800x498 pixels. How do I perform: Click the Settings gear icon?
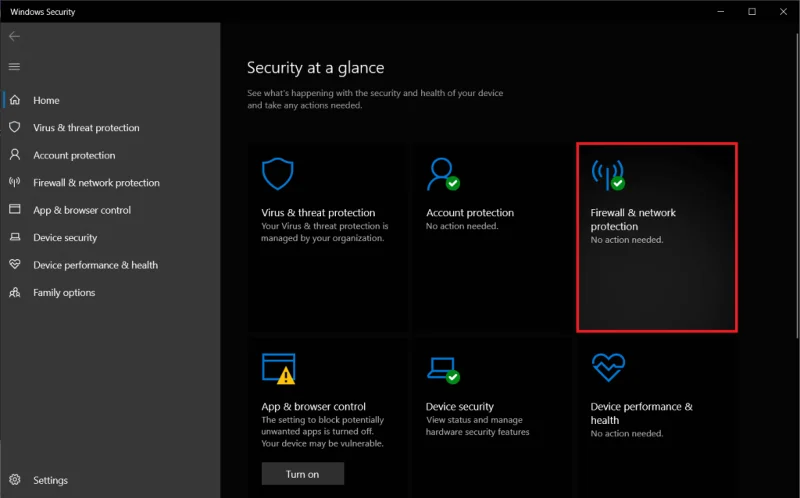click(x=15, y=480)
